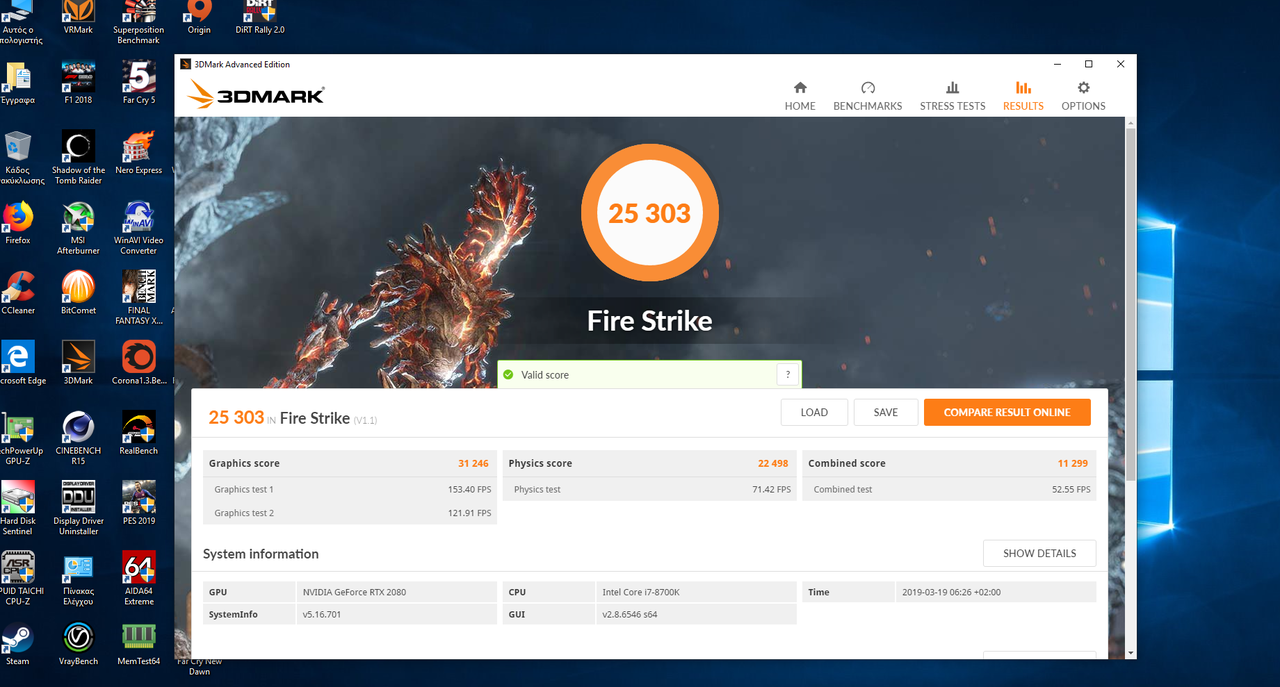The height and width of the screenshot is (687, 1280).
Task: Launch the 3DMark desktop shortcut
Action: (x=78, y=363)
